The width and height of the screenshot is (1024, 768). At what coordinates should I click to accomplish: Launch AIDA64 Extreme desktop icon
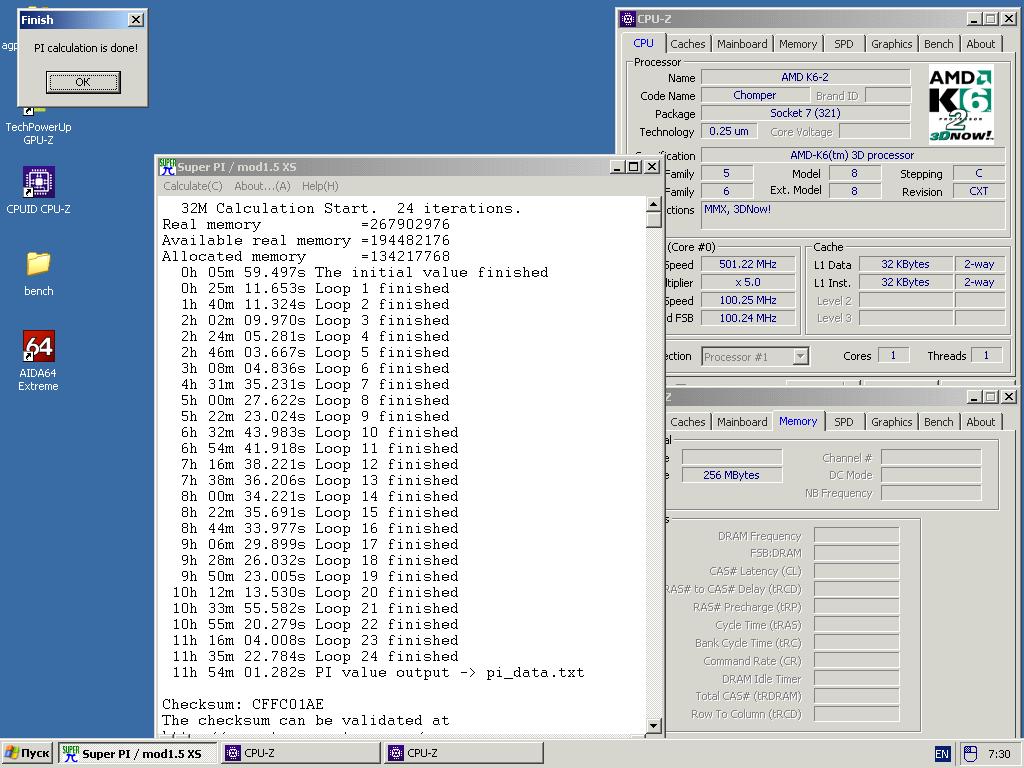click(38, 360)
